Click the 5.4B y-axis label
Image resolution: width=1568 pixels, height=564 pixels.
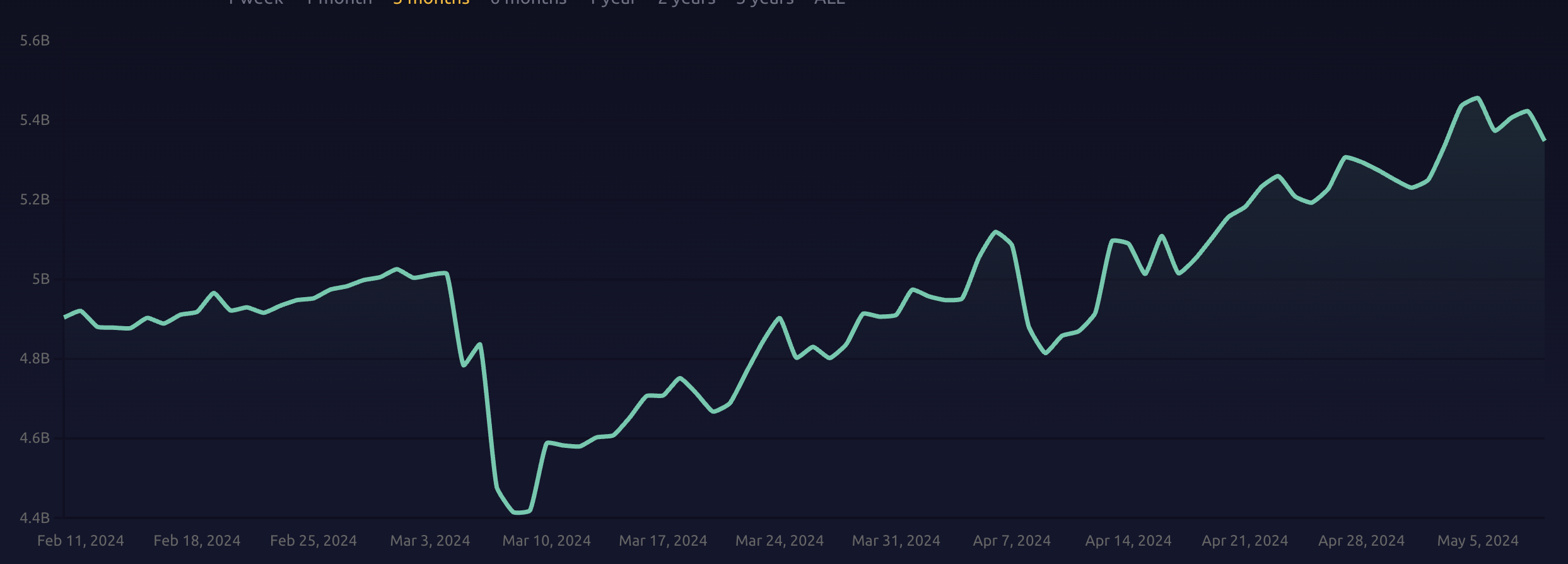[x=35, y=120]
